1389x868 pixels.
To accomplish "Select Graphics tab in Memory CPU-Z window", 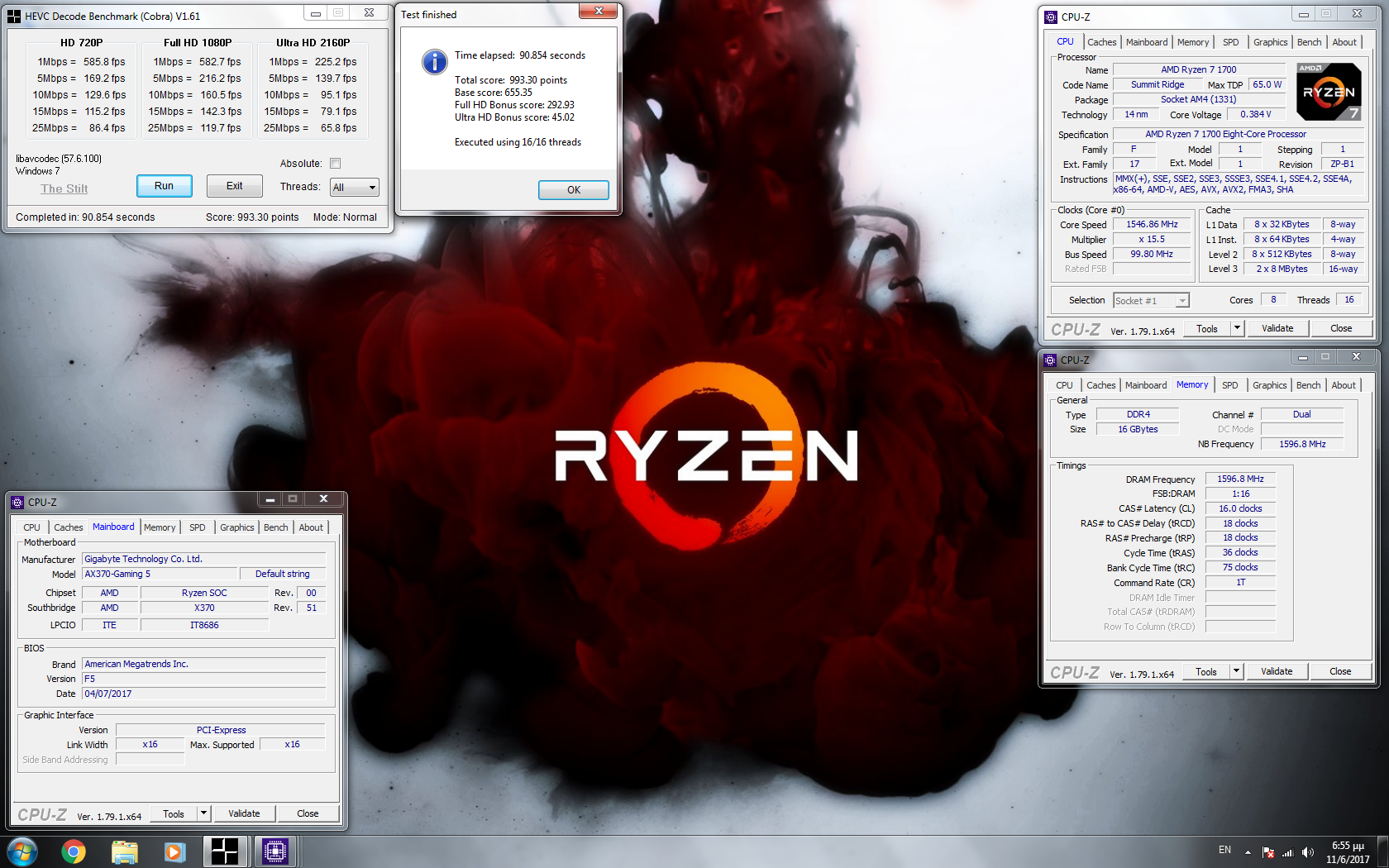I will tap(1269, 385).
